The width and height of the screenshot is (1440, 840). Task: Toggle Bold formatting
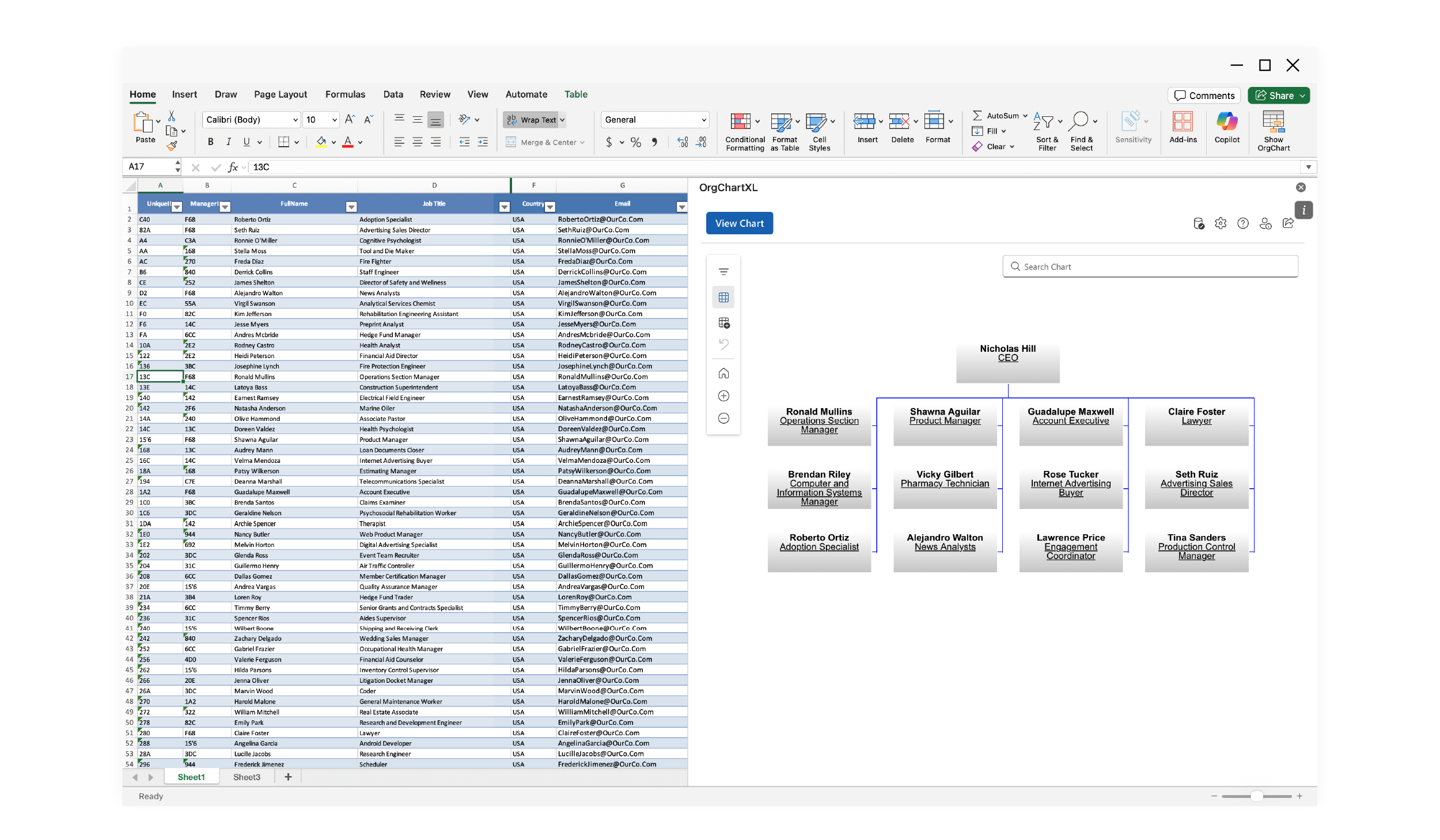tap(210, 142)
